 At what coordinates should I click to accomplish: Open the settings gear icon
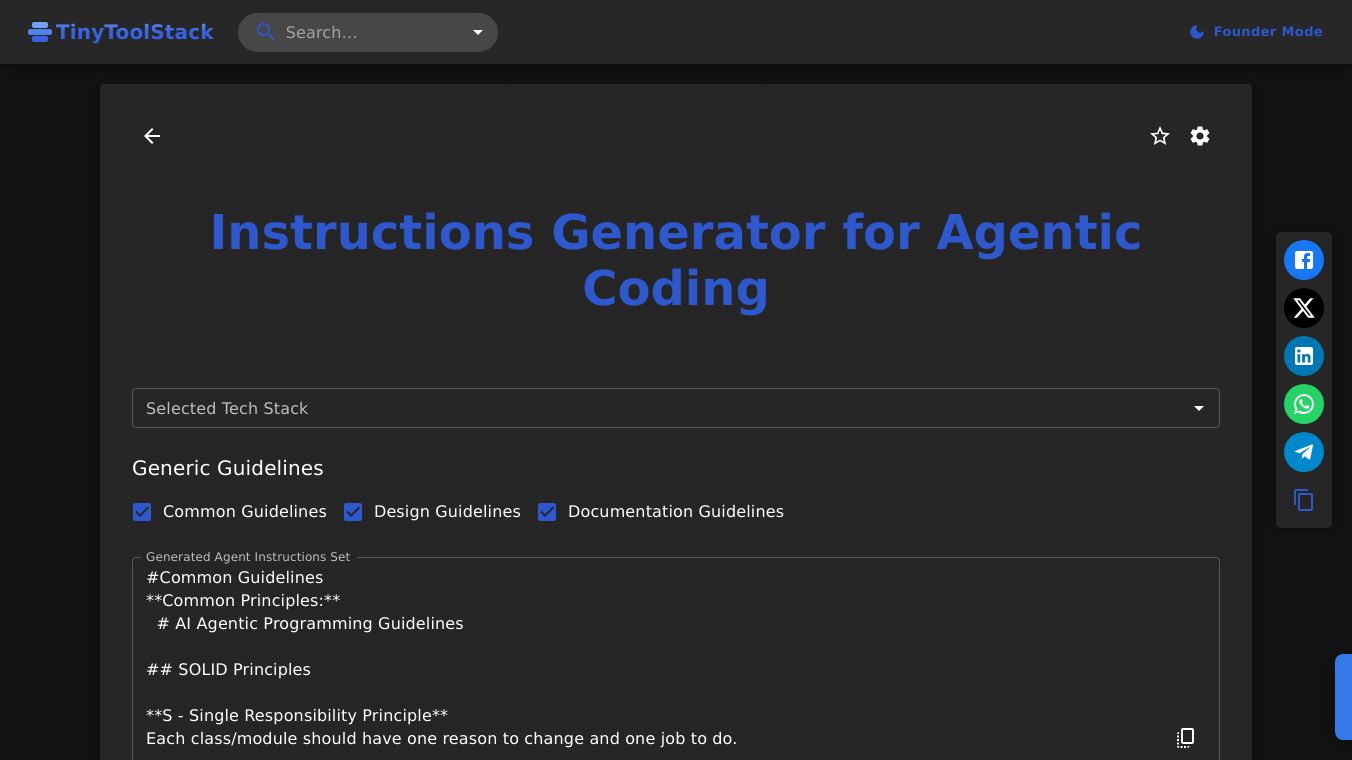click(1200, 136)
